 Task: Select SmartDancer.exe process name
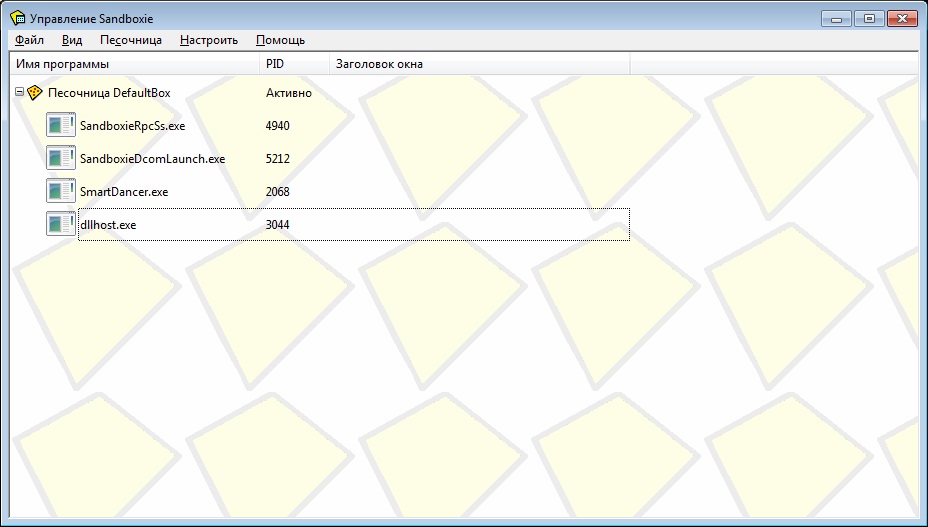tap(124, 192)
